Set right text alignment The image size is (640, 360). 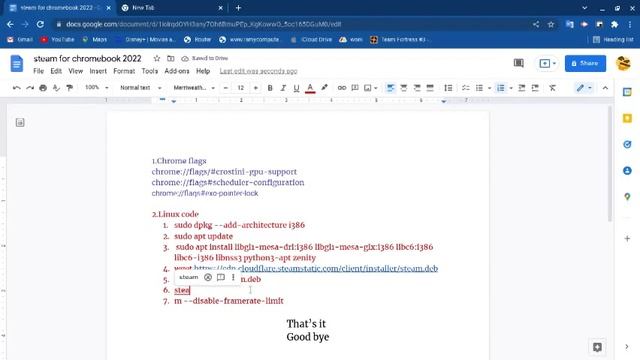coord(417,88)
